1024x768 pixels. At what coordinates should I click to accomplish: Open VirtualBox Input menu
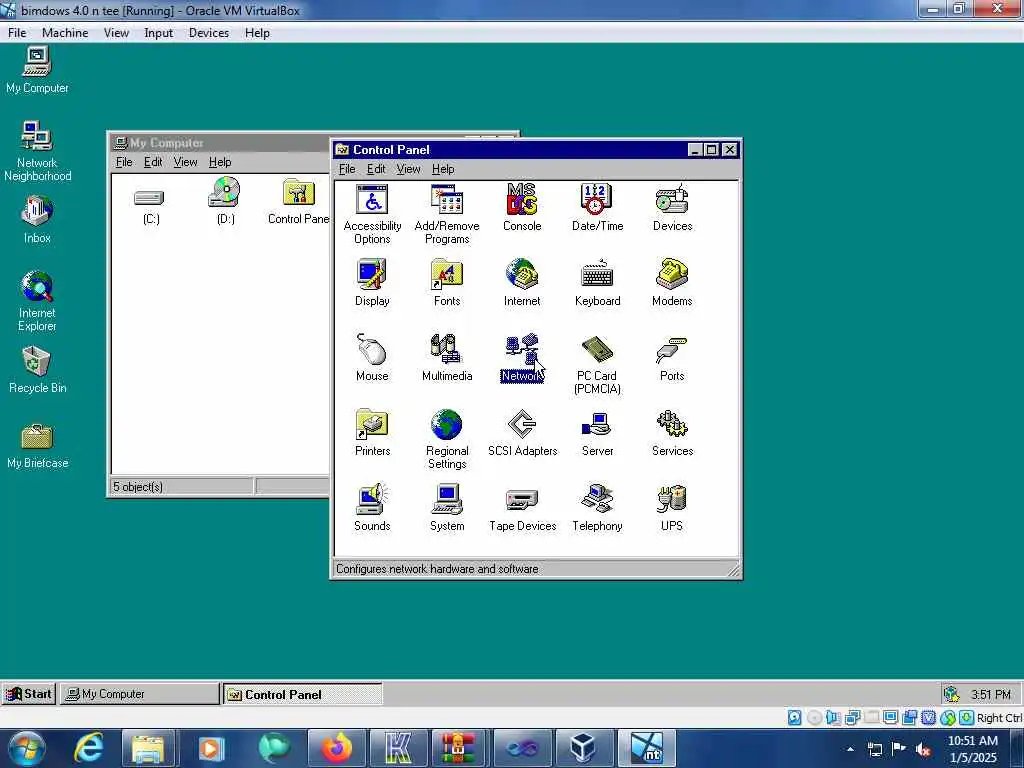pyautogui.click(x=158, y=33)
